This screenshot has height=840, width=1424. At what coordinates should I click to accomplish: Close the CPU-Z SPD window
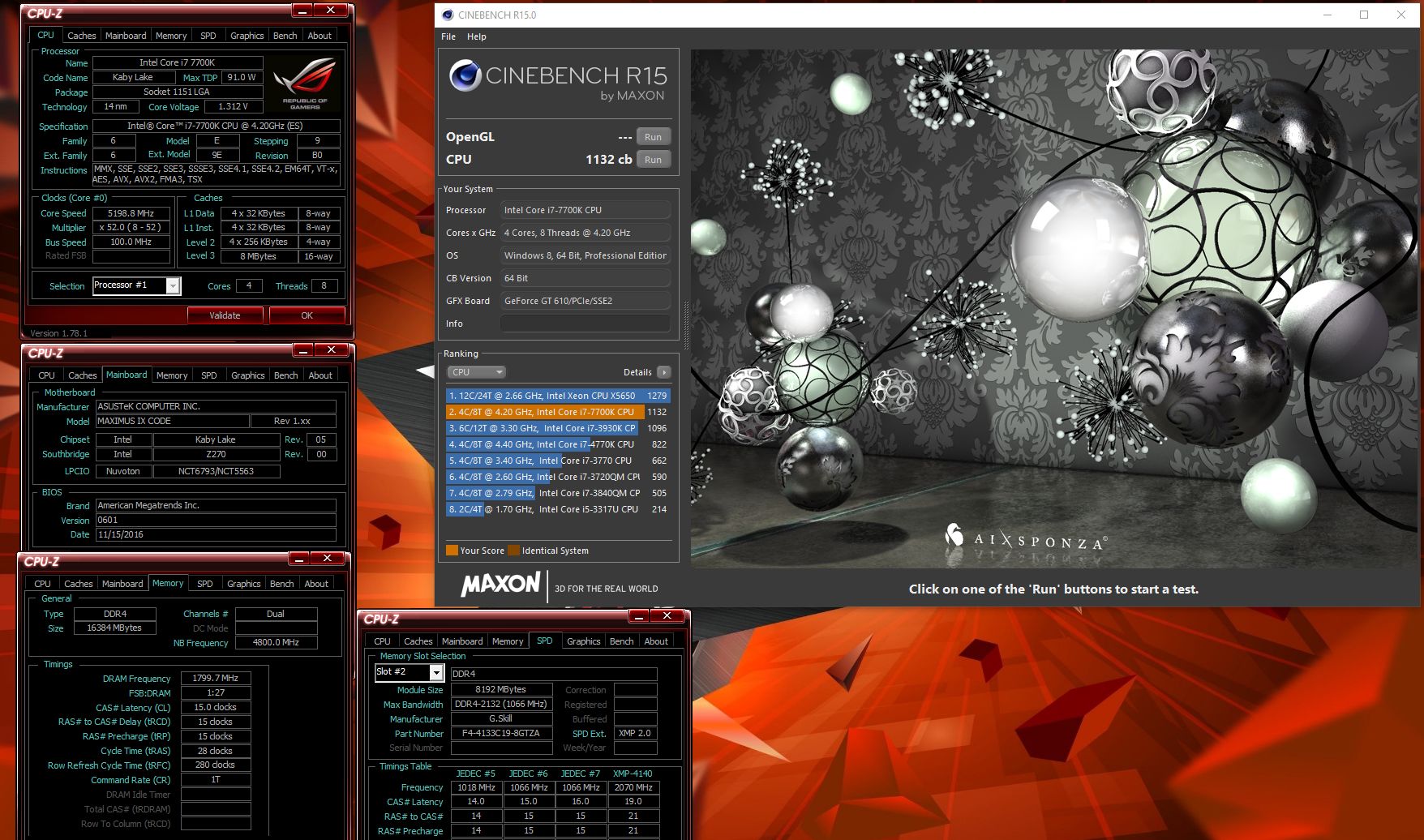tap(667, 616)
